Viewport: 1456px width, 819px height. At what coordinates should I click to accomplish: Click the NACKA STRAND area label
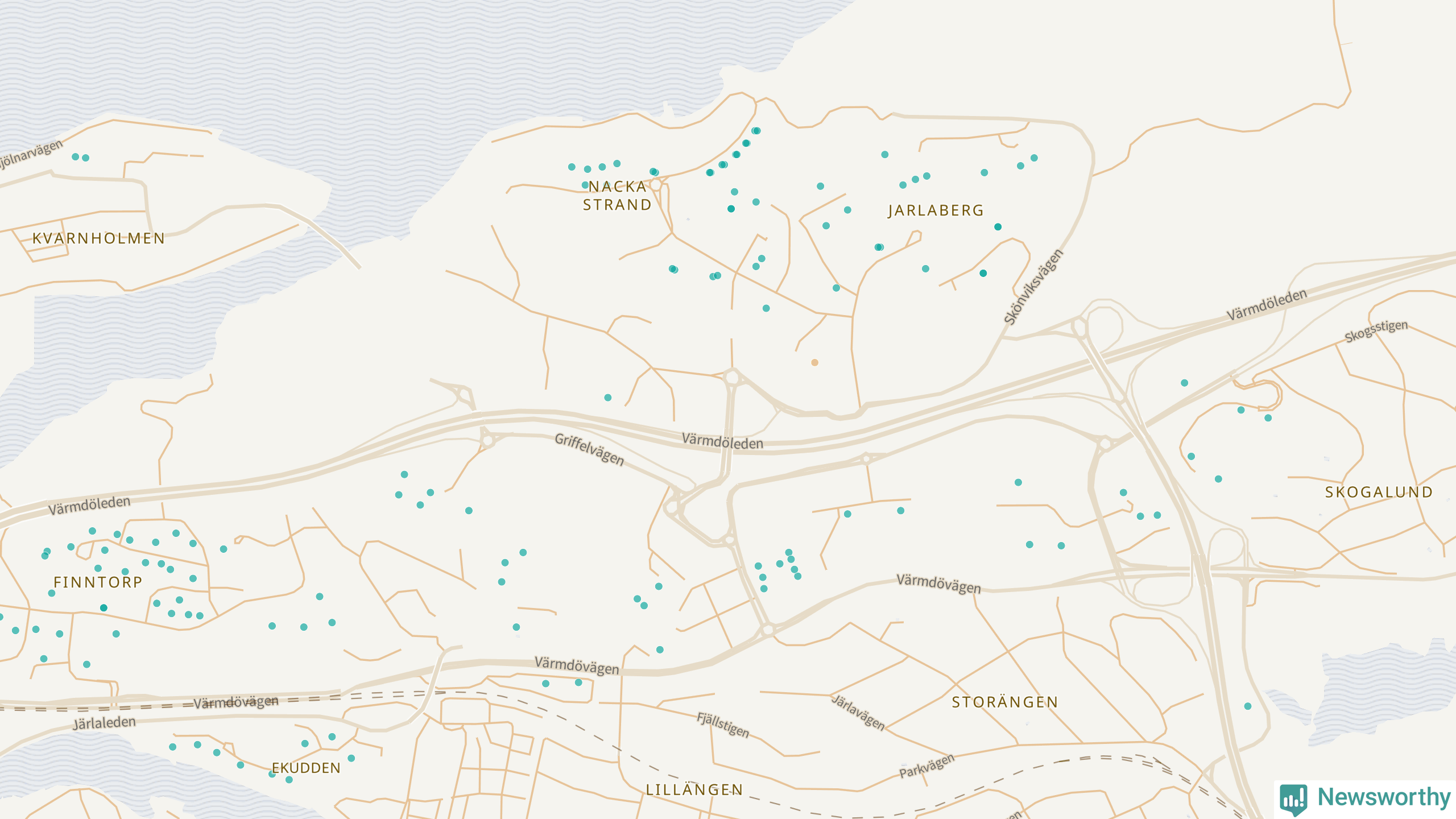click(617, 196)
